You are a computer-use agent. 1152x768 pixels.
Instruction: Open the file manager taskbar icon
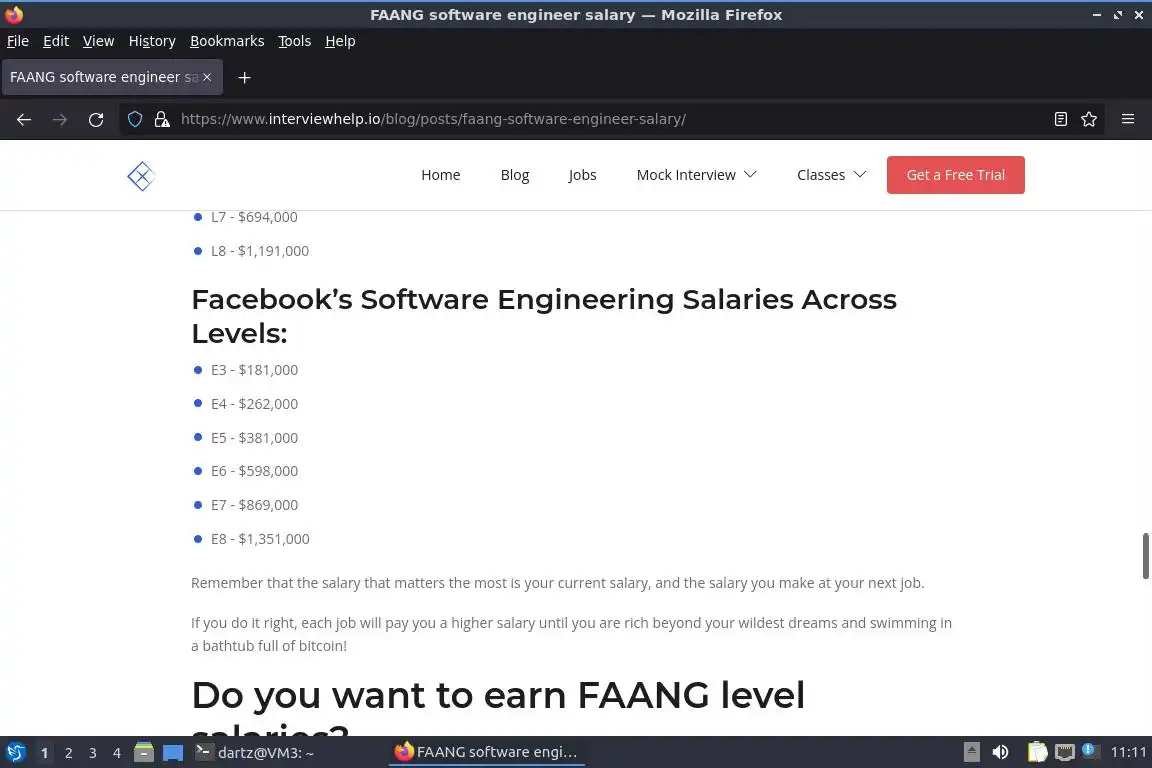pyautogui.click(x=144, y=752)
